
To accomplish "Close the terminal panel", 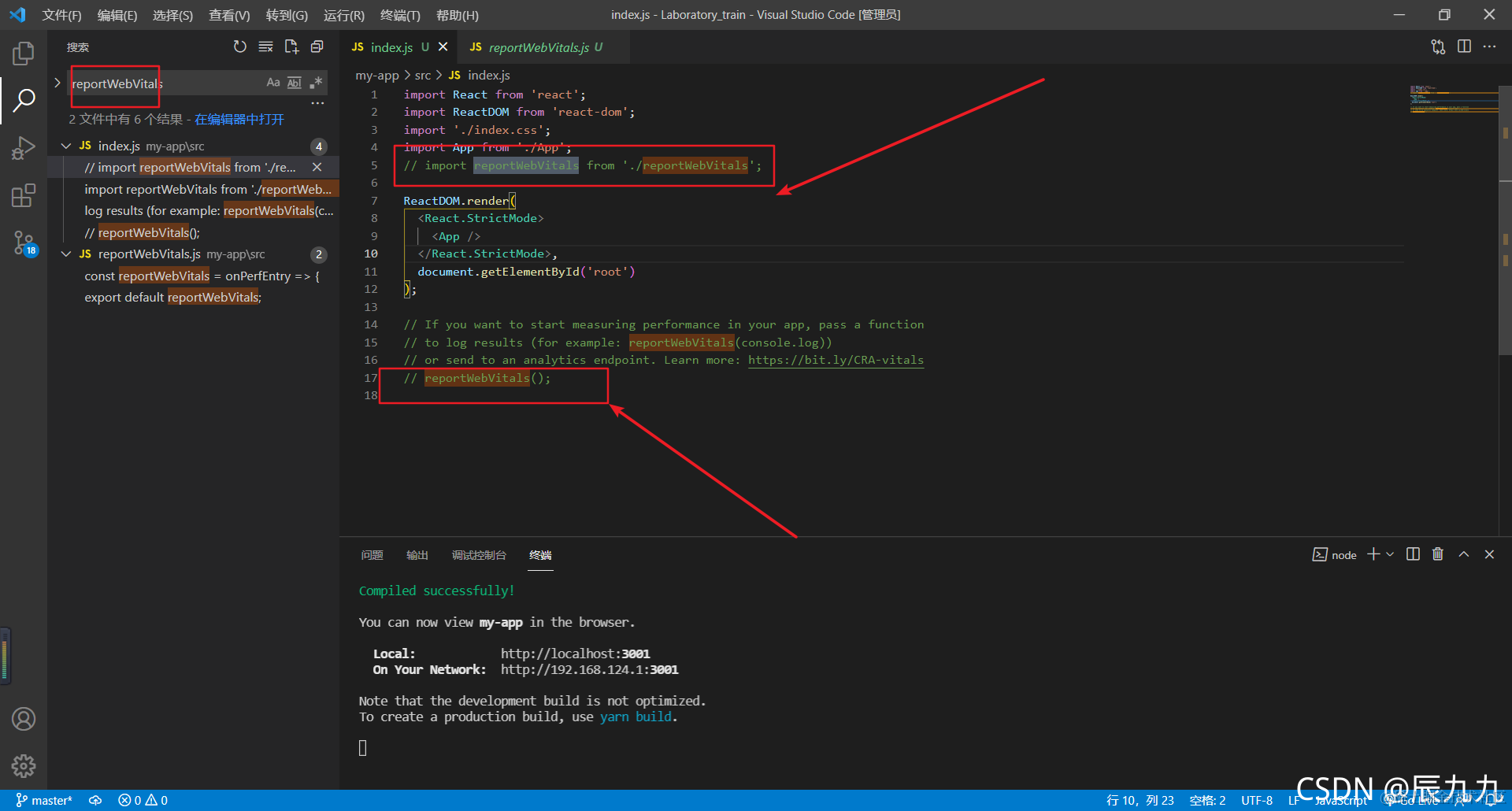I will click(x=1489, y=554).
